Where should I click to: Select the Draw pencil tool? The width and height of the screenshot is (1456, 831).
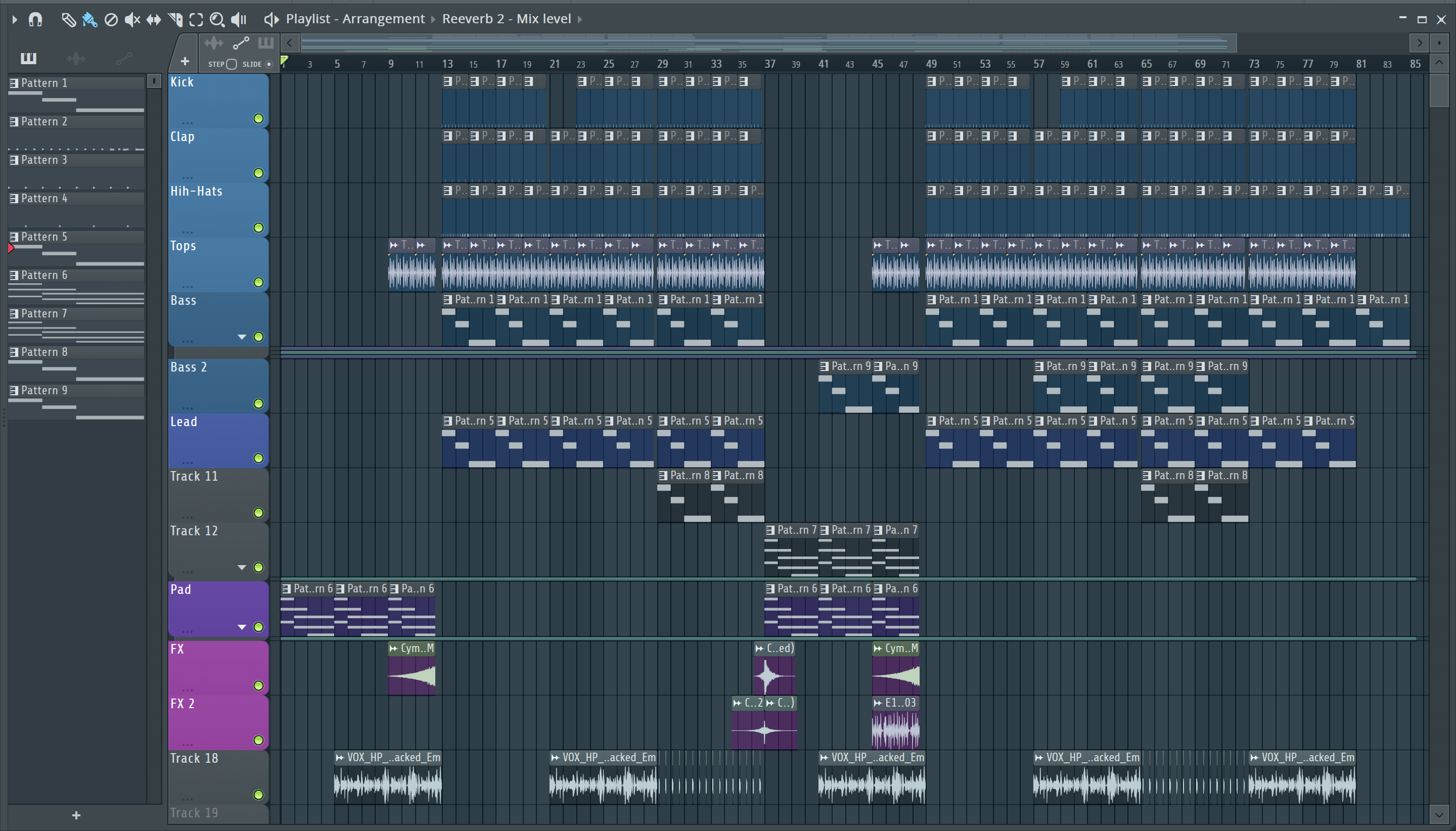coord(68,19)
